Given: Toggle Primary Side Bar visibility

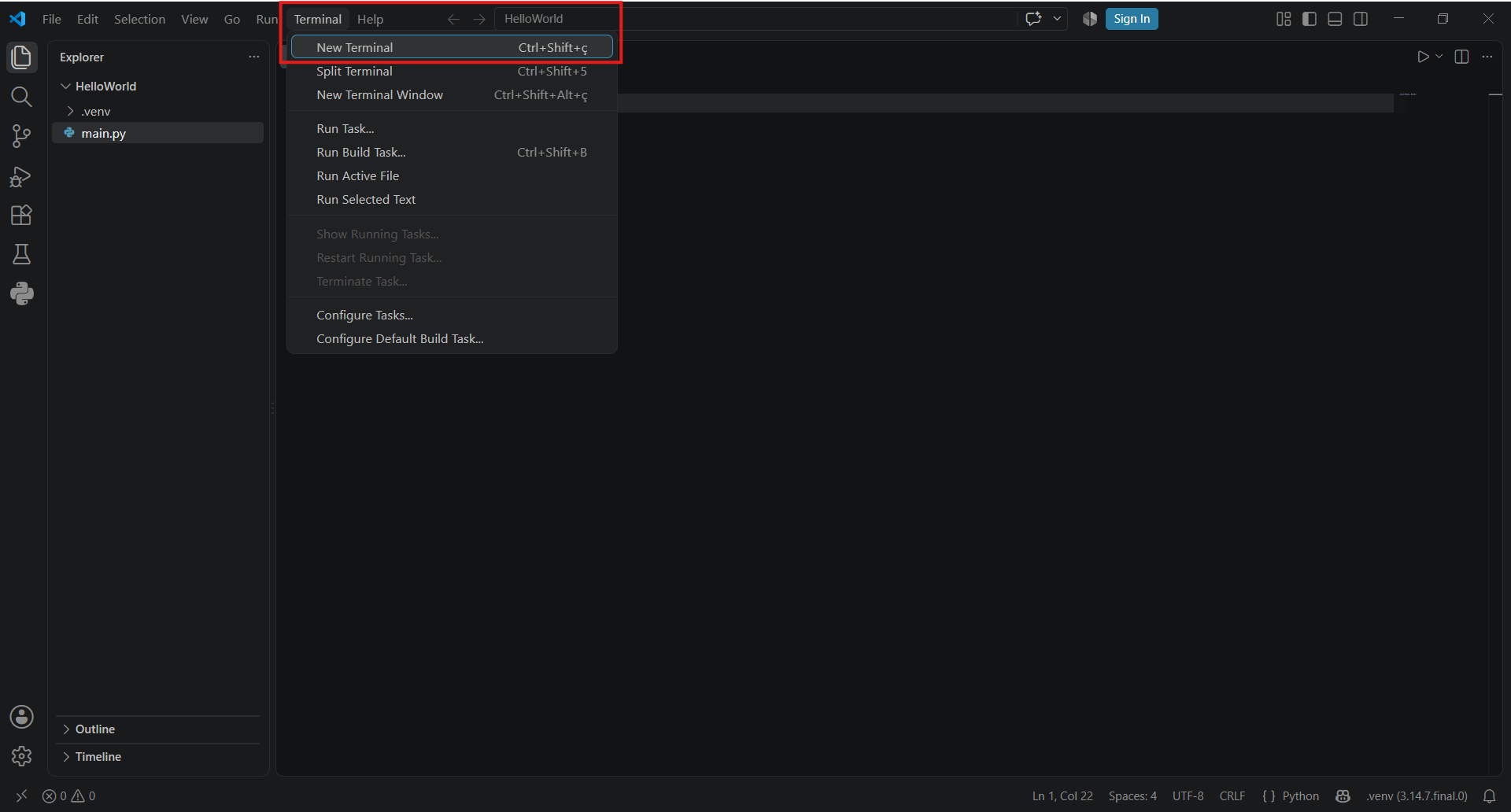Looking at the screenshot, I should (1310, 19).
